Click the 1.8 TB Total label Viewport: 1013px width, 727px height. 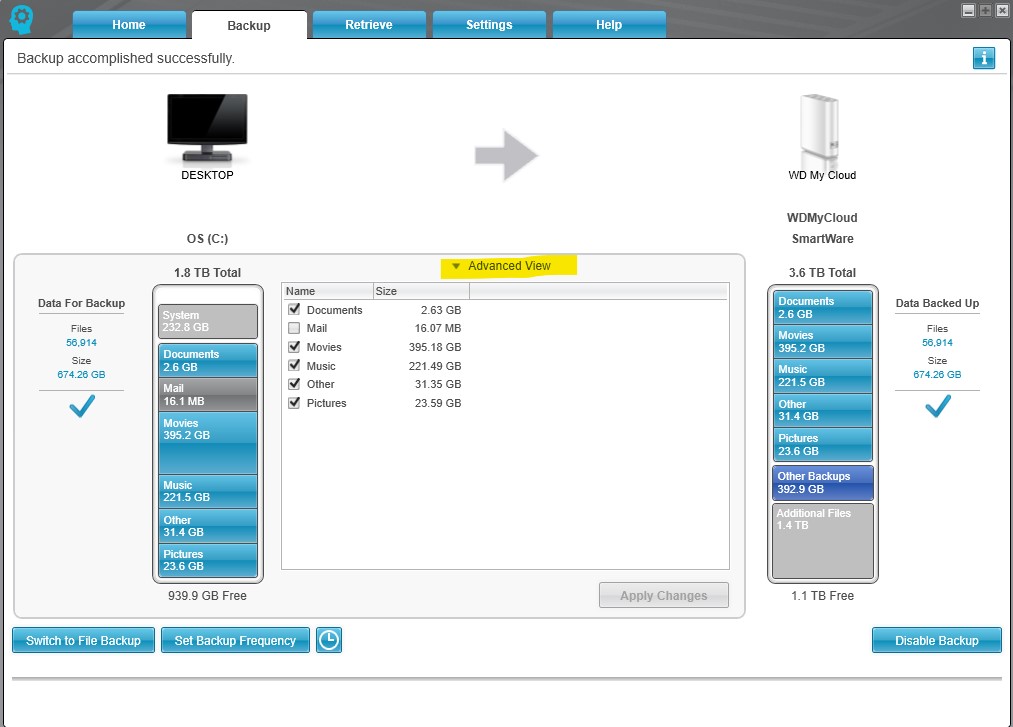(x=207, y=273)
